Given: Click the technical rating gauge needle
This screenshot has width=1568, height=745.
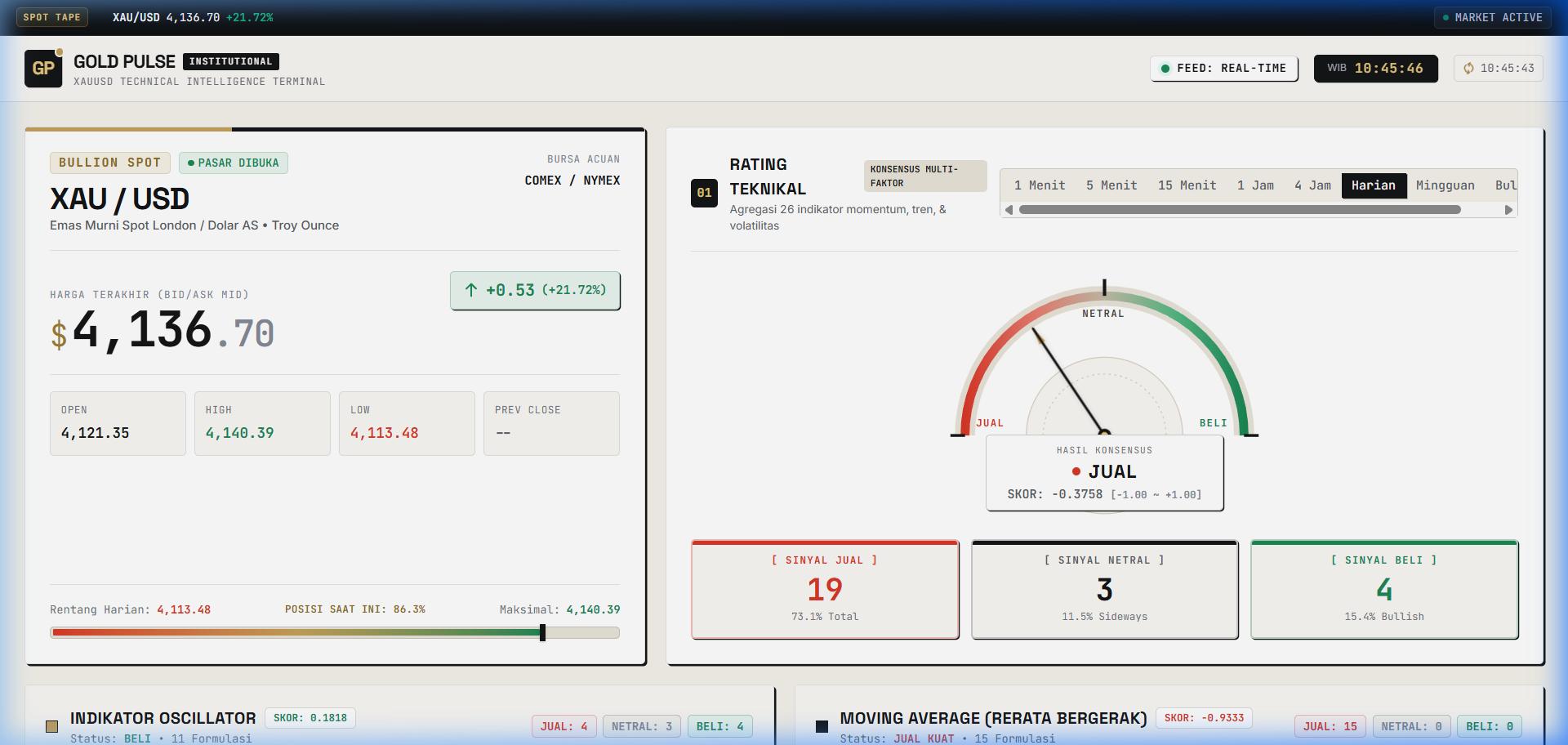Looking at the screenshot, I should (x=1068, y=380).
